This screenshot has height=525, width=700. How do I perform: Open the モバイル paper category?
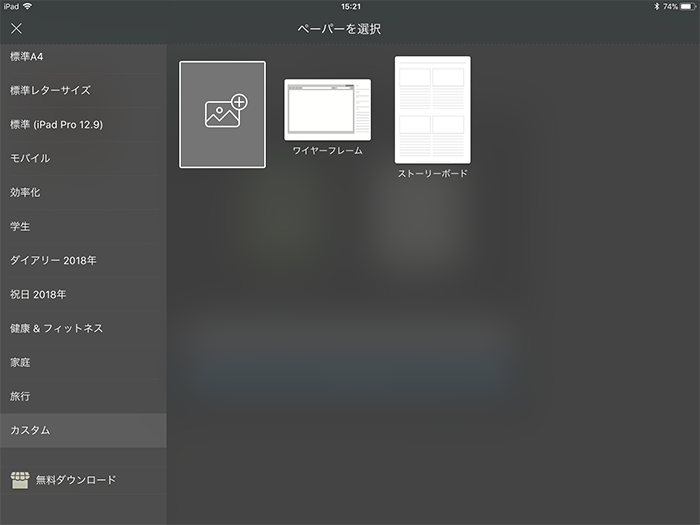click(x=83, y=158)
